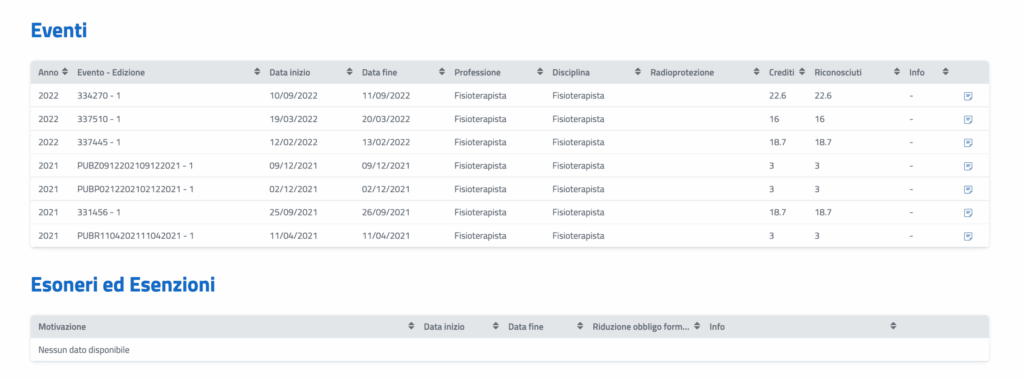Select event code PUBP0212202102122021 - 1
The width and height of the screenshot is (1024, 380).
[x=135, y=189]
